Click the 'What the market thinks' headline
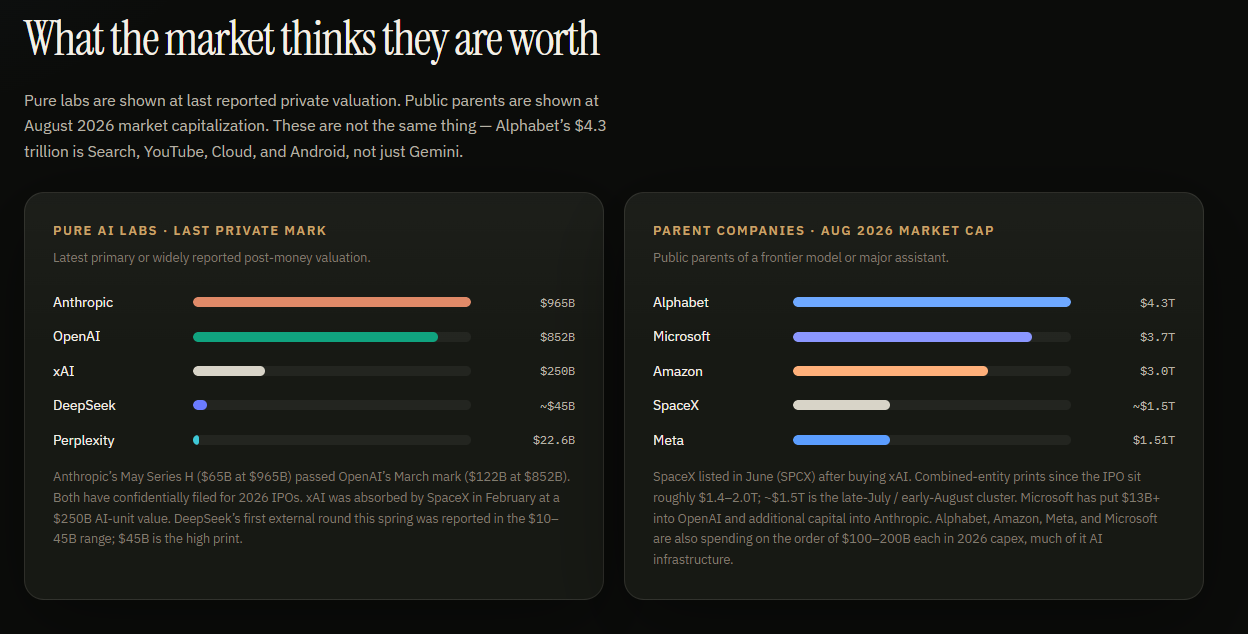1248x634 pixels. coord(312,39)
